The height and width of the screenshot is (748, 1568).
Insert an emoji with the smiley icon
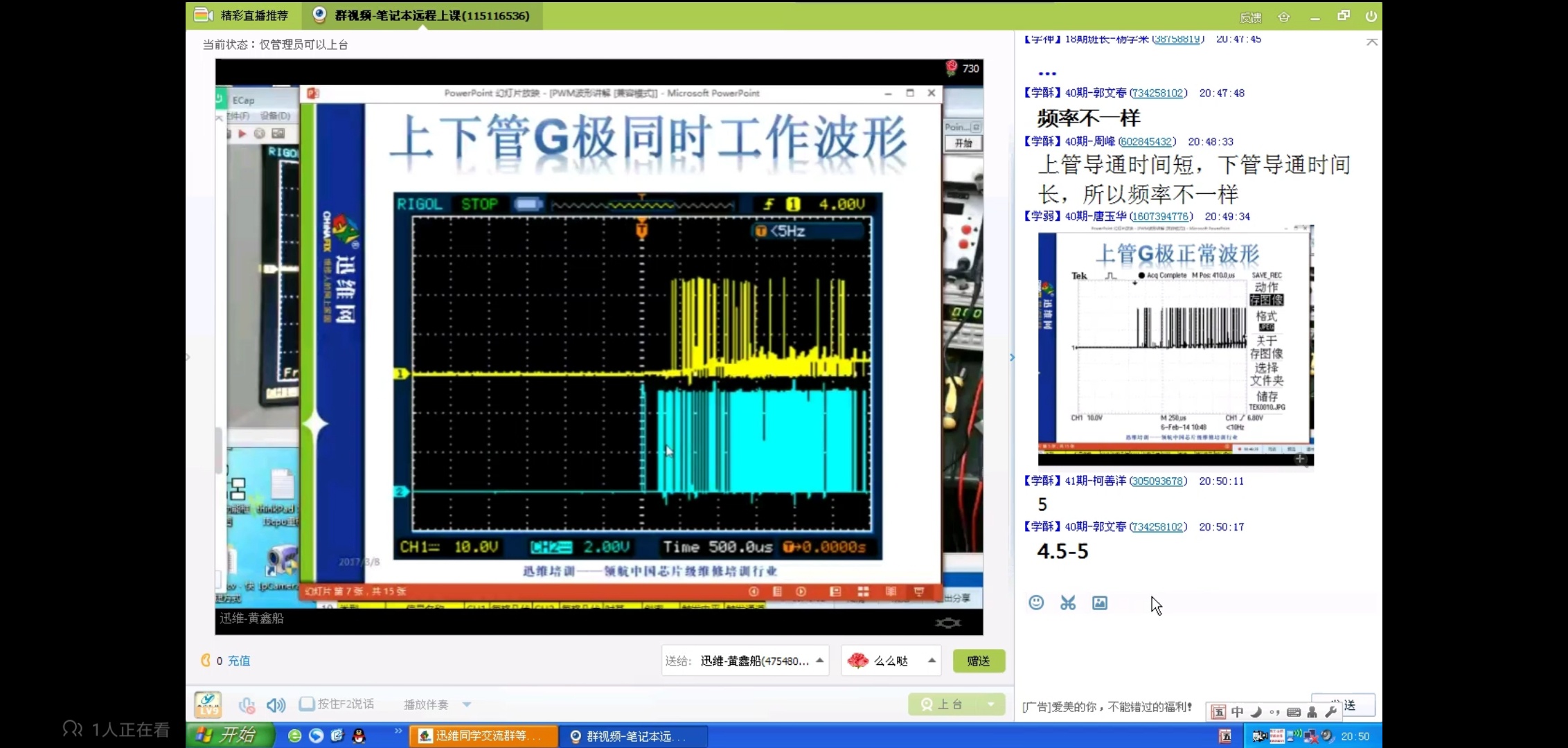pos(1036,603)
